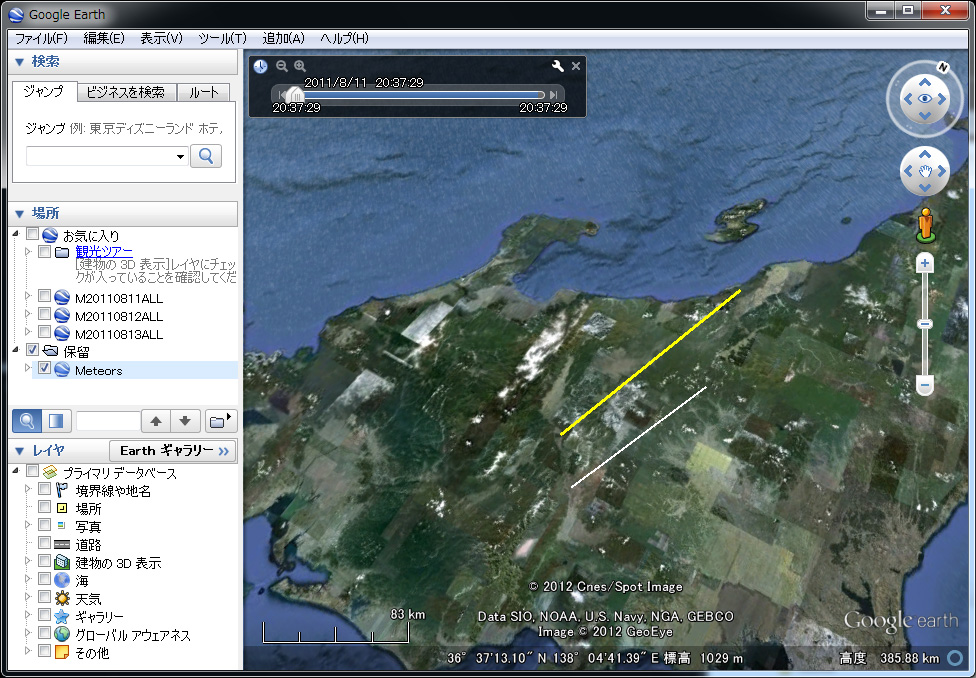
Task: Click the zoom in plus button
Action: [x=925, y=264]
